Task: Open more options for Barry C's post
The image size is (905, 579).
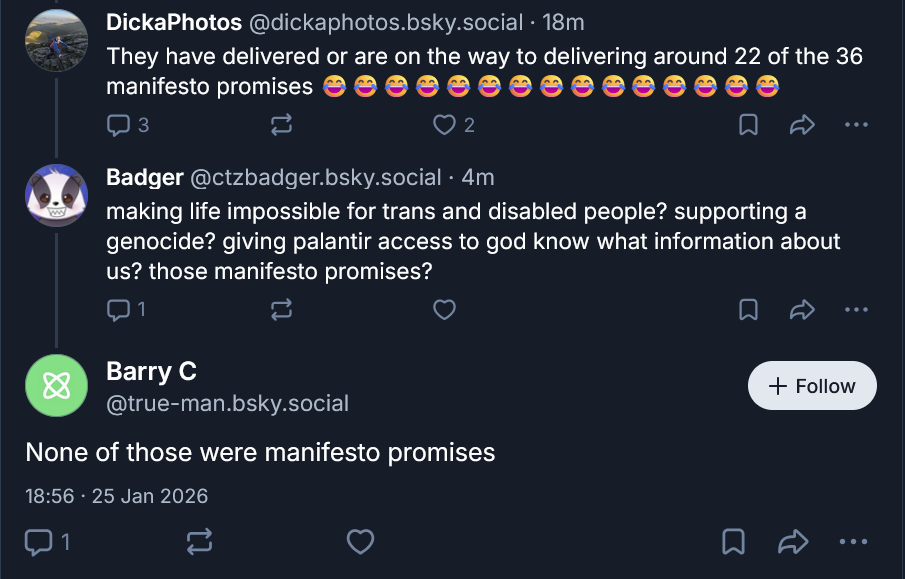Action: tap(853, 542)
